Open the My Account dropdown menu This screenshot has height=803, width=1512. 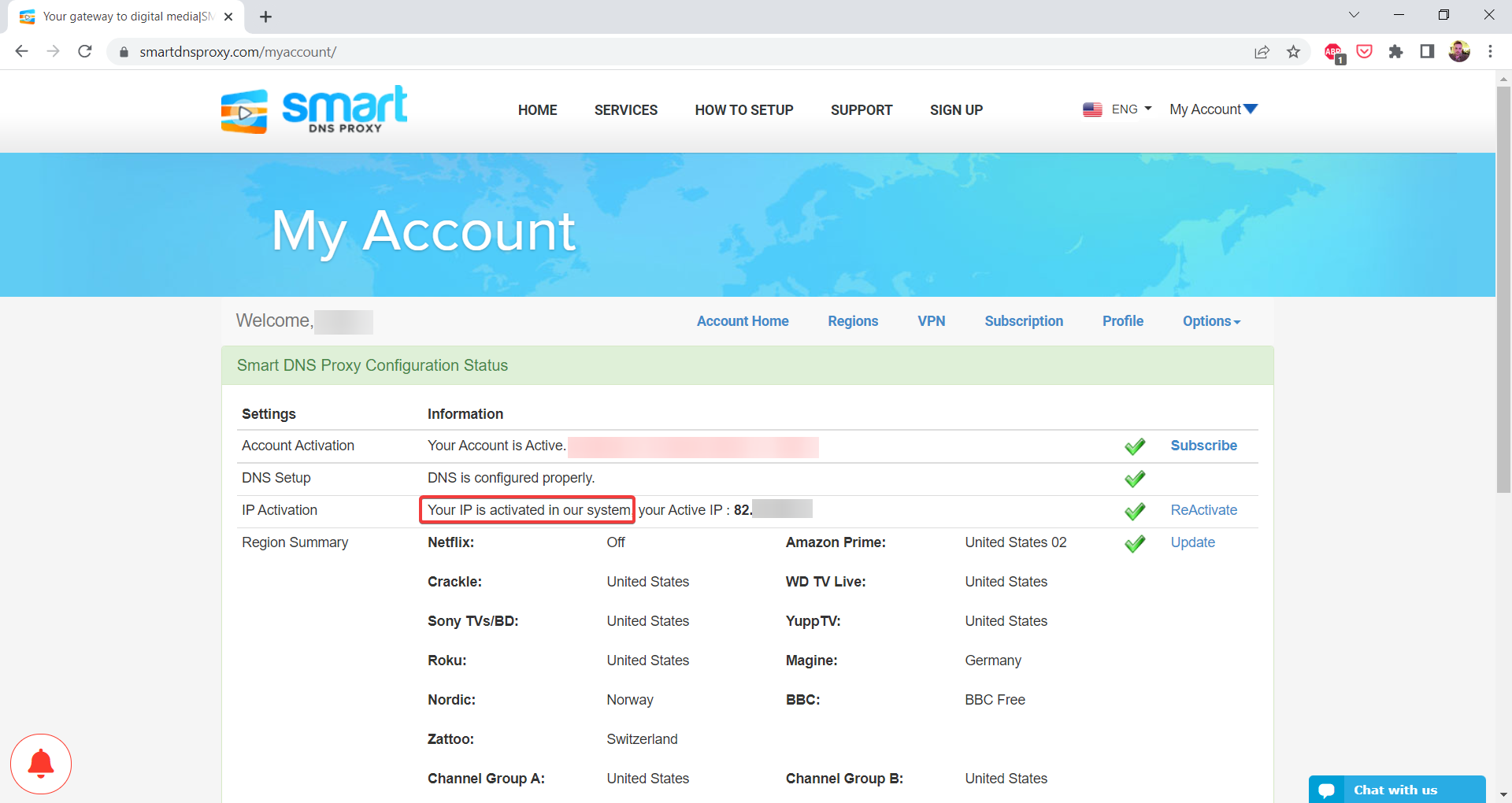tap(1213, 109)
